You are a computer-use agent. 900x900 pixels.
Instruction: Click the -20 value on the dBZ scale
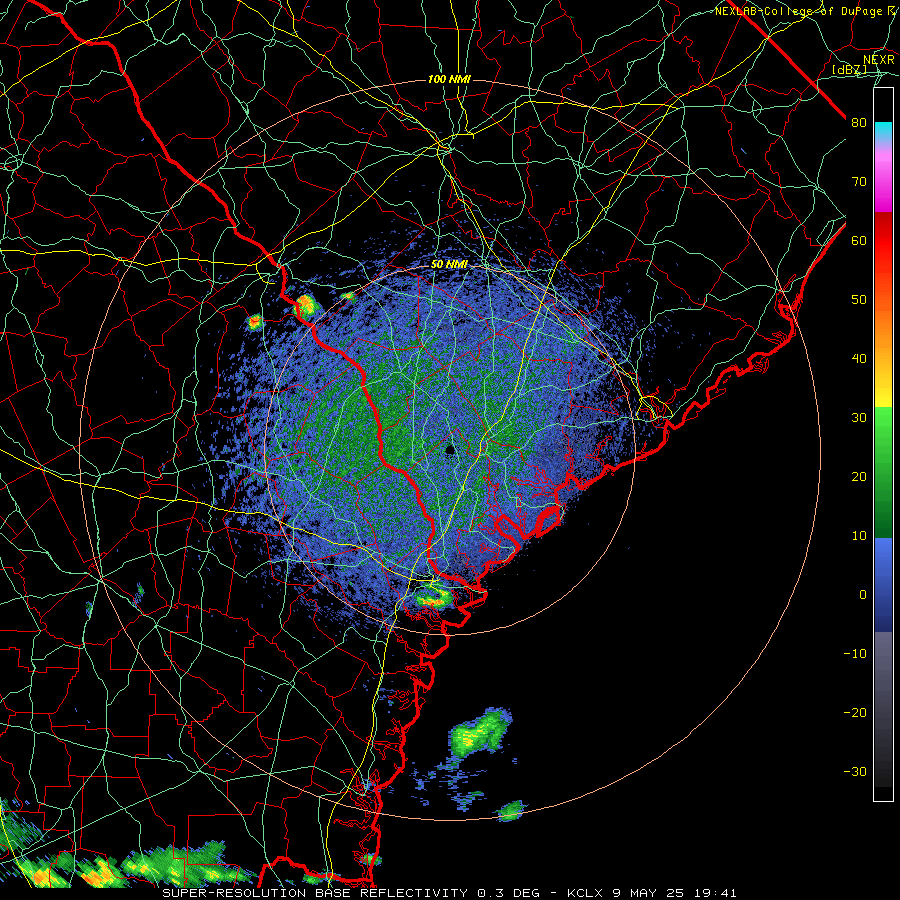tap(855, 712)
